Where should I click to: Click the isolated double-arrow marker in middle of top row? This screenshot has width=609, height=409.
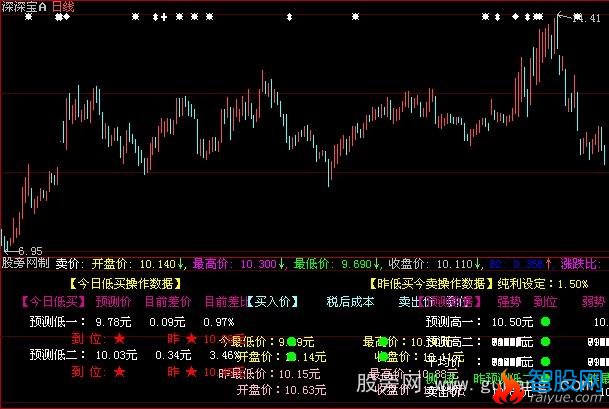[289, 17]
